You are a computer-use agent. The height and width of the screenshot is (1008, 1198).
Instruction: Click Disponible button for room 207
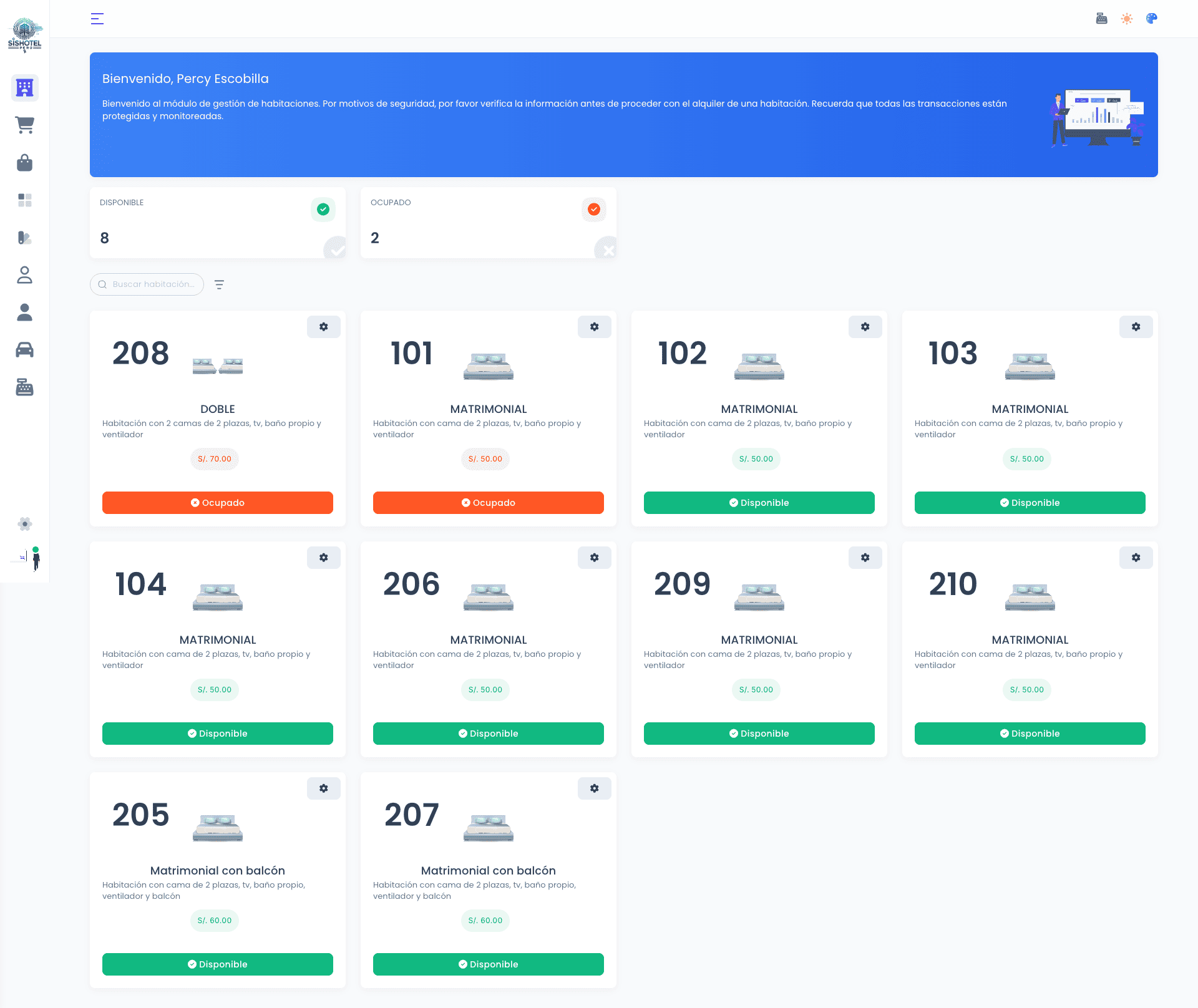(488, 964)
